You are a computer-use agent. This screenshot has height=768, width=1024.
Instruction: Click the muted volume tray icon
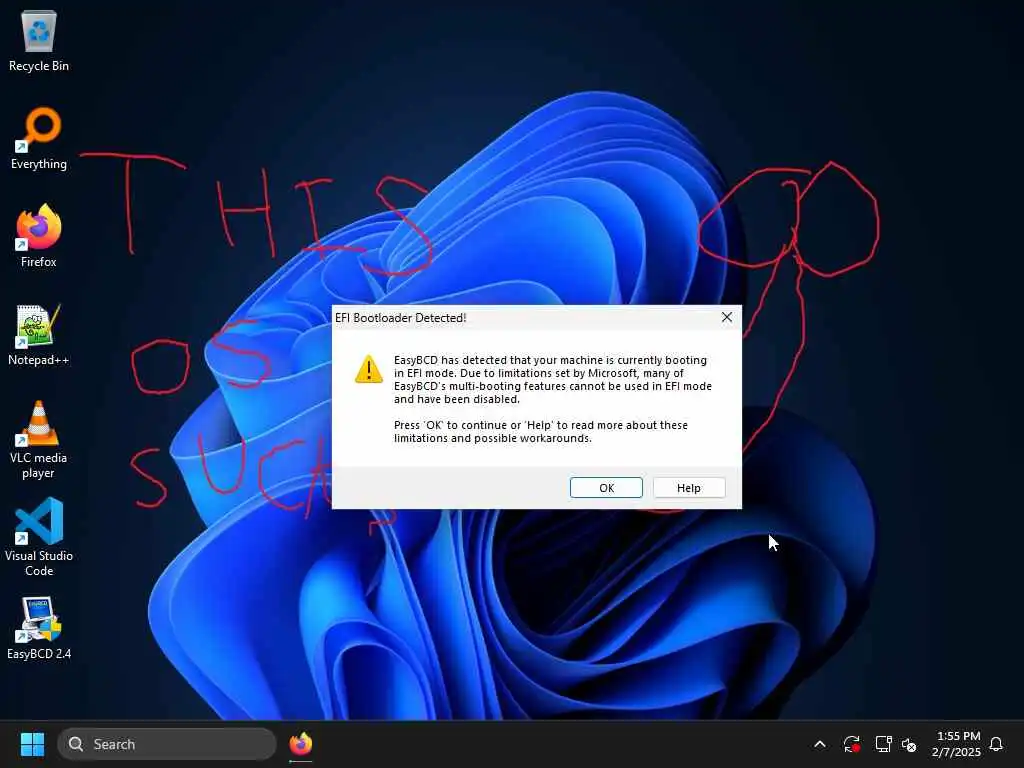coord(909,744)
